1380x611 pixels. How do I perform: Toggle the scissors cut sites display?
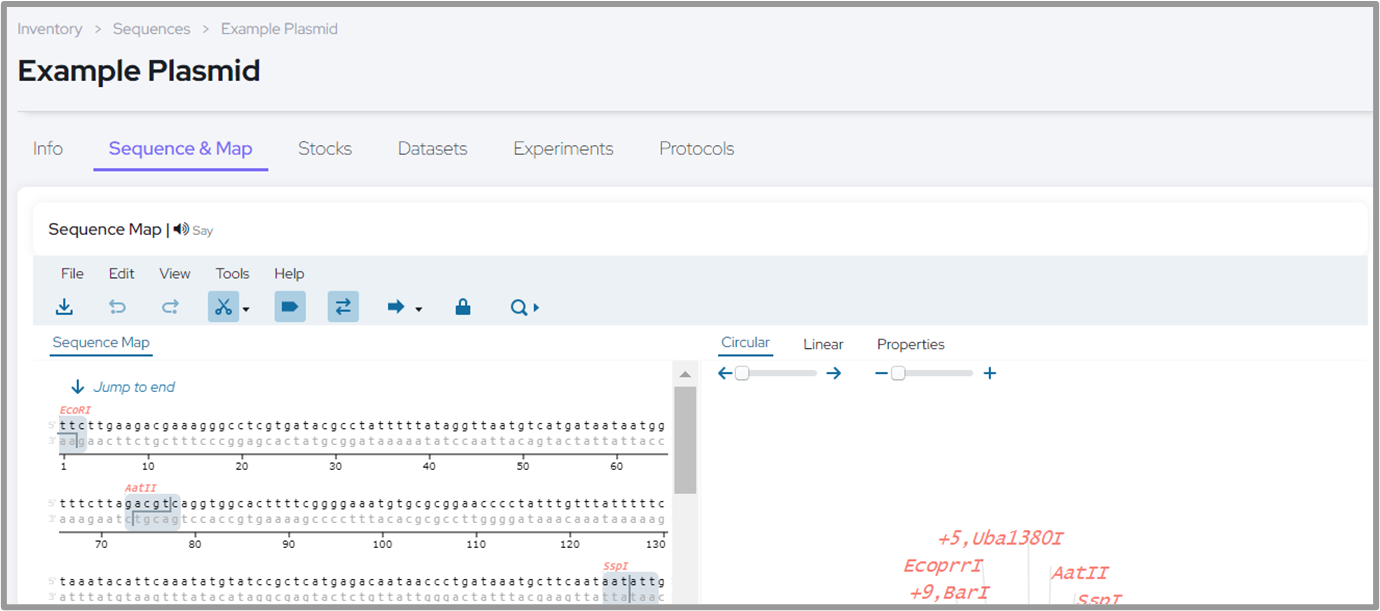tap(223, 307)
